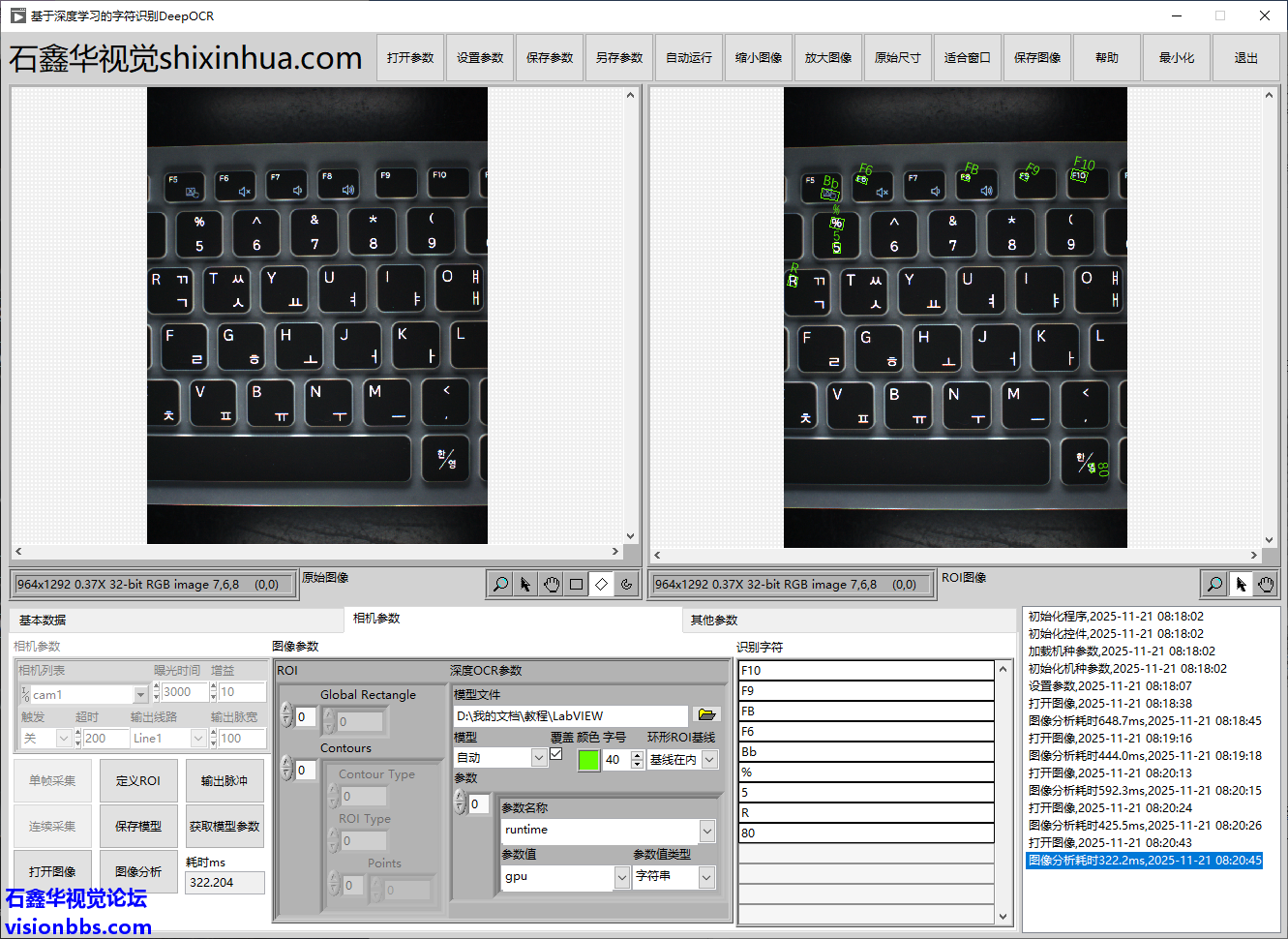This screenshot has height=939, width=1288.
Task: Select the pan hand tool under the original image
Action: [551, 584]
